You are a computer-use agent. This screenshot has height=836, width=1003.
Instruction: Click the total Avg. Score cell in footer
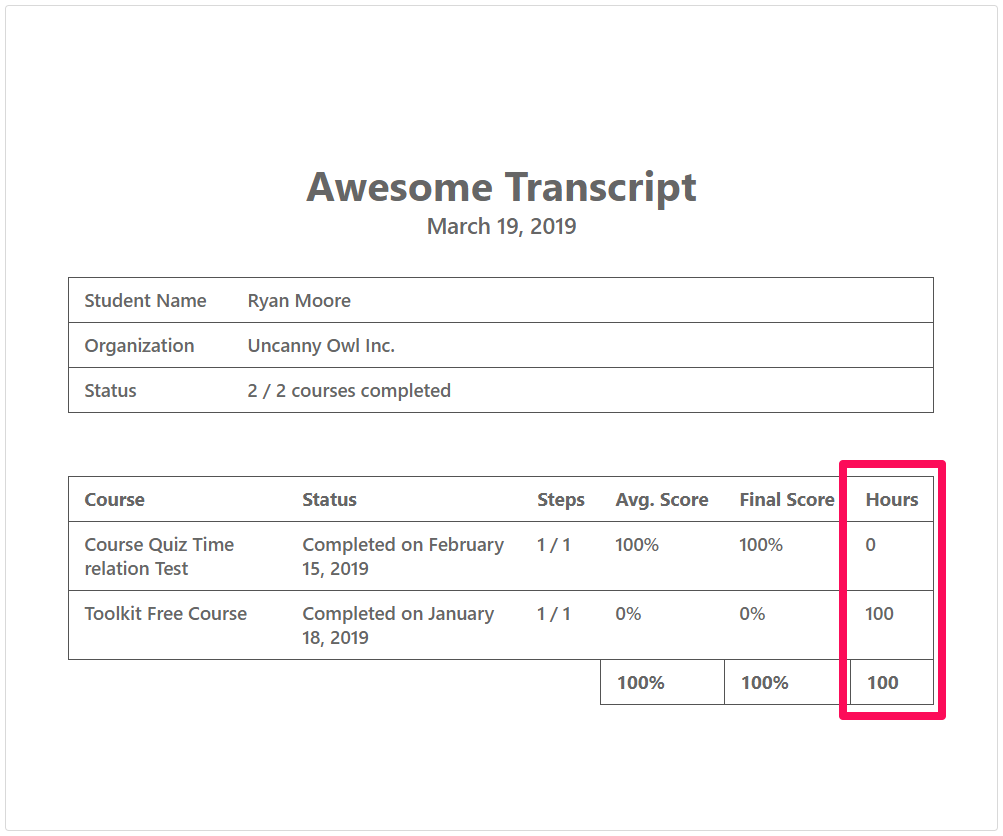(x=640, y=683)
